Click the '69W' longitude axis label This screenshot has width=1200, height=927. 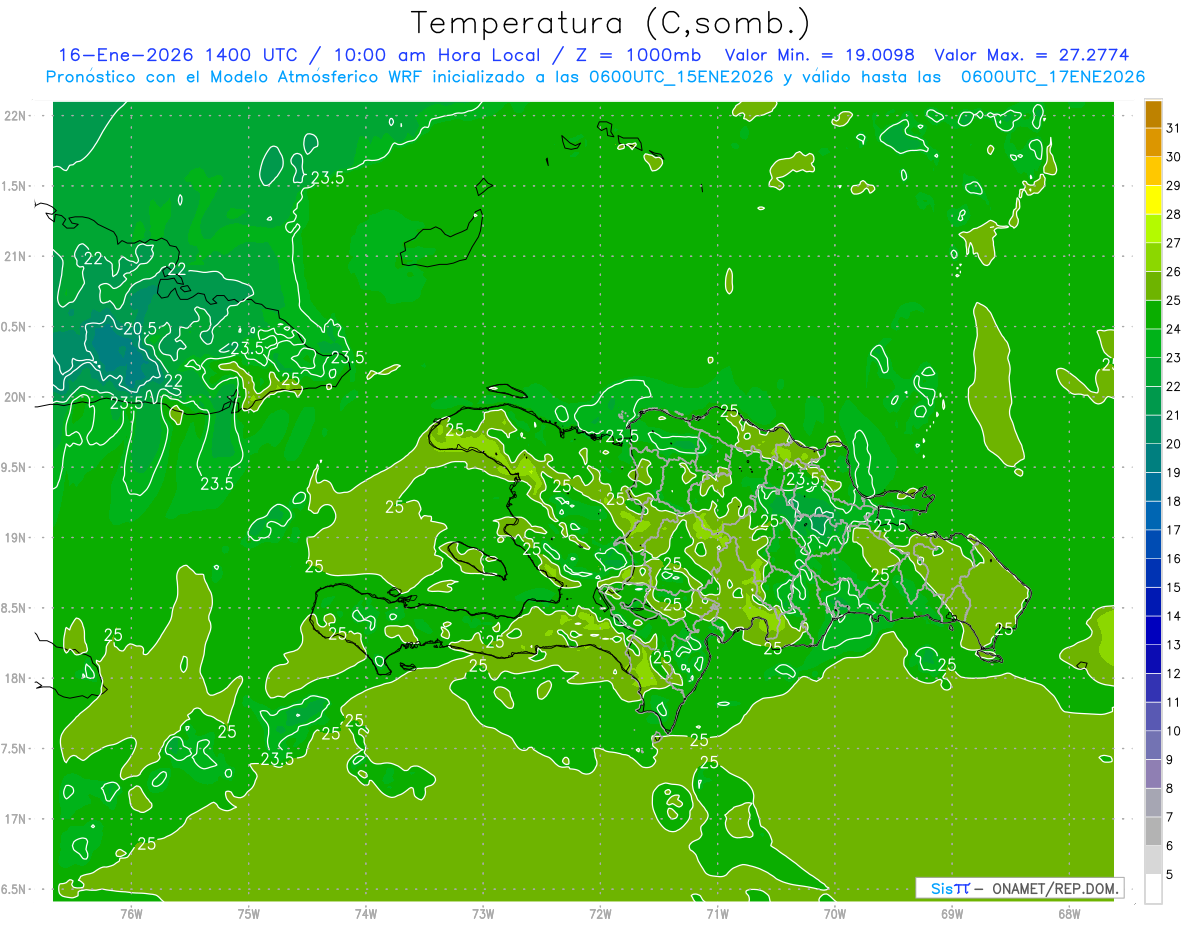pos(951,913)
